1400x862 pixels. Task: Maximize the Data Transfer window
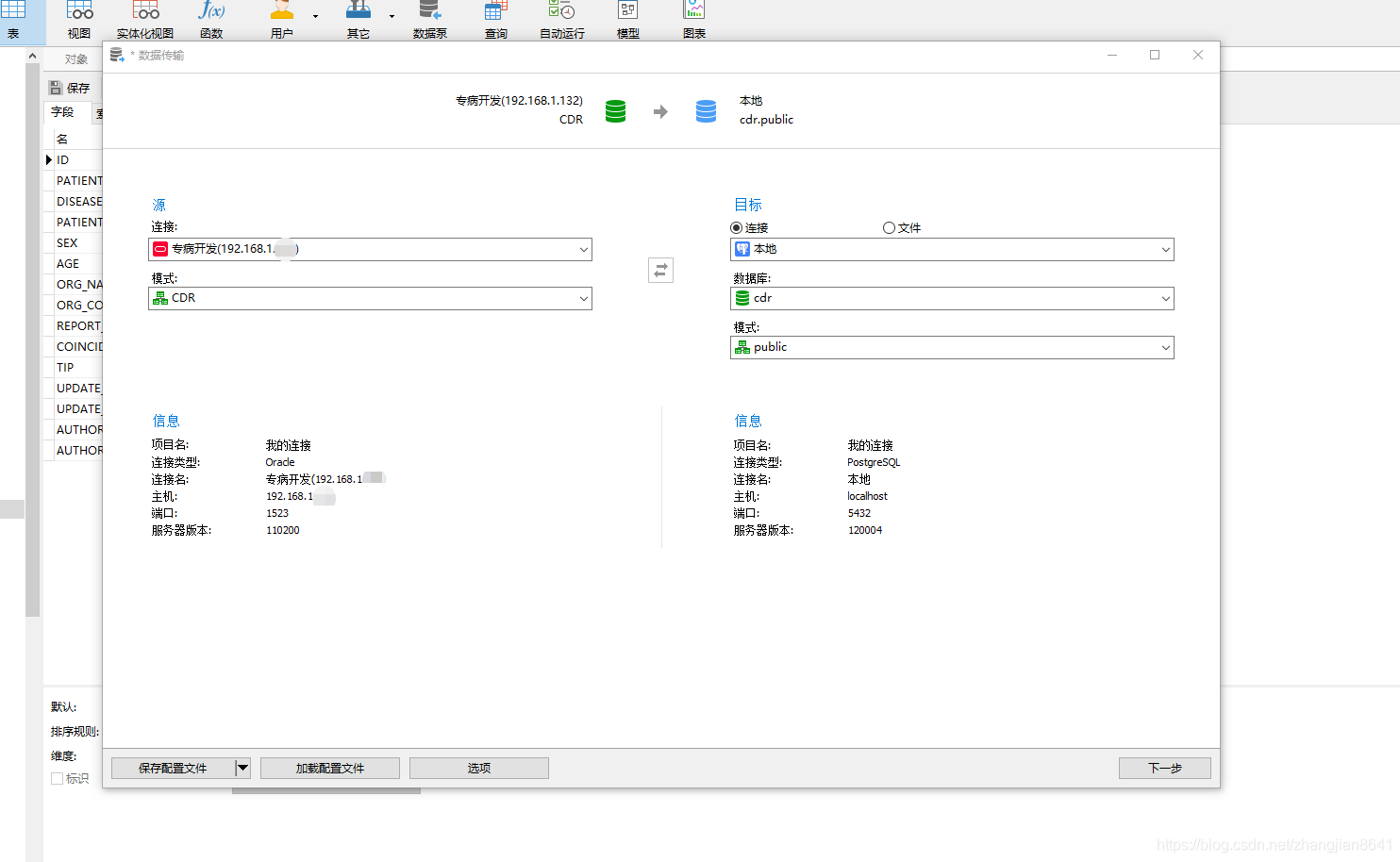point(1155,55)
